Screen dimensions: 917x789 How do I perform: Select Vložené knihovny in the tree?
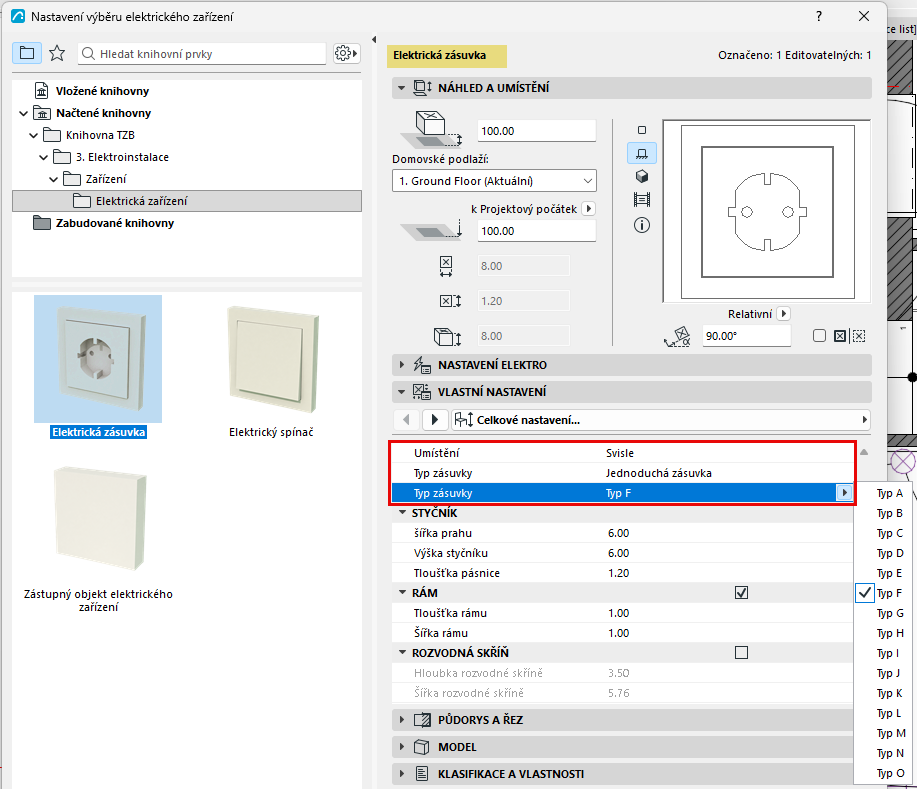(102, 91)
